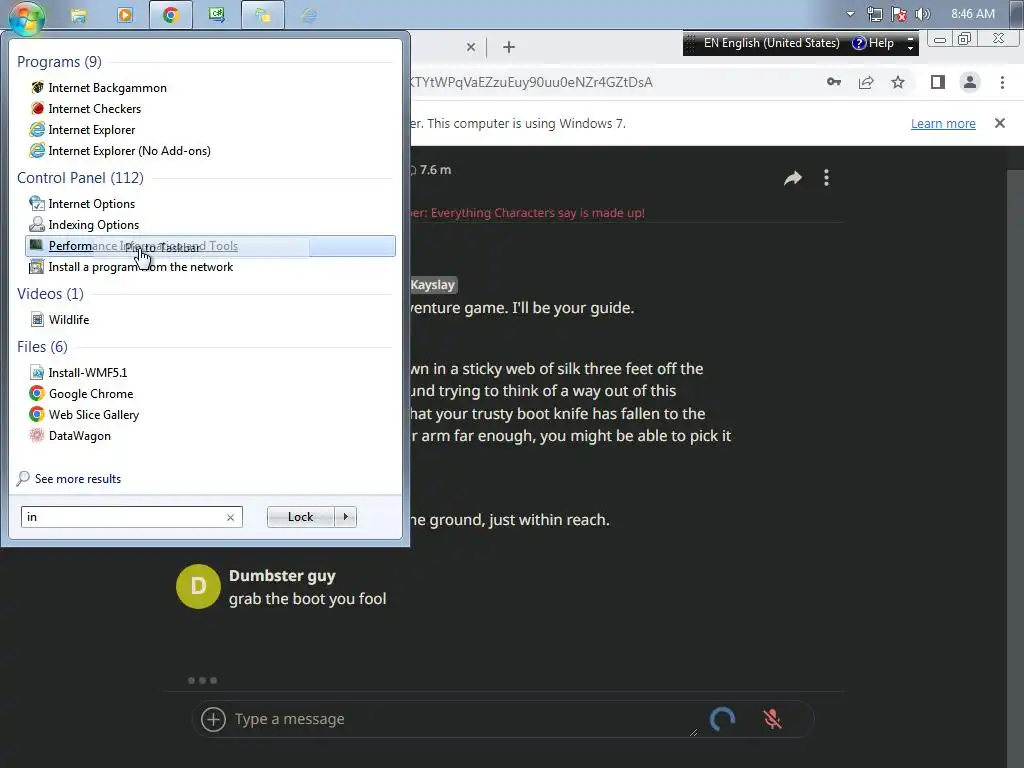1024x768 pixels.
Task: Switch to Chrome via taskbar icon
Action: coord(171,15)
